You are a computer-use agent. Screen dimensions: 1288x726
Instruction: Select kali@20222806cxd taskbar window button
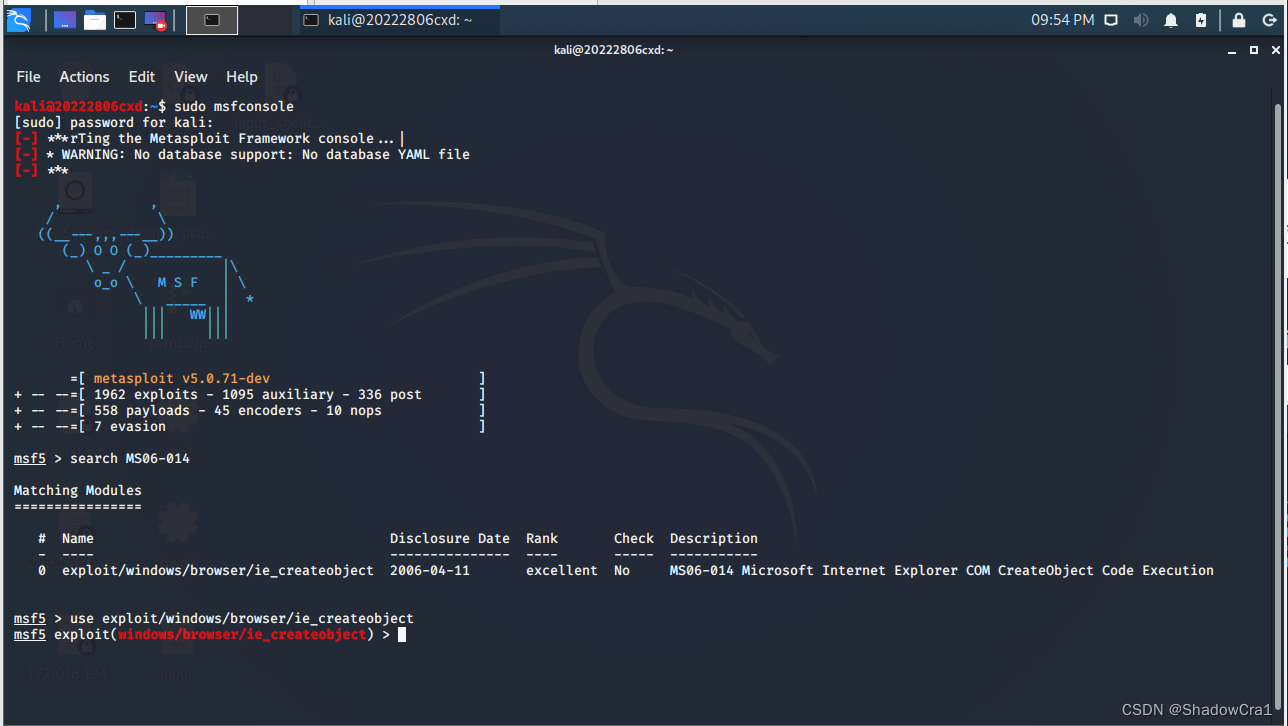pyautogui.click(x=400, y=20)
